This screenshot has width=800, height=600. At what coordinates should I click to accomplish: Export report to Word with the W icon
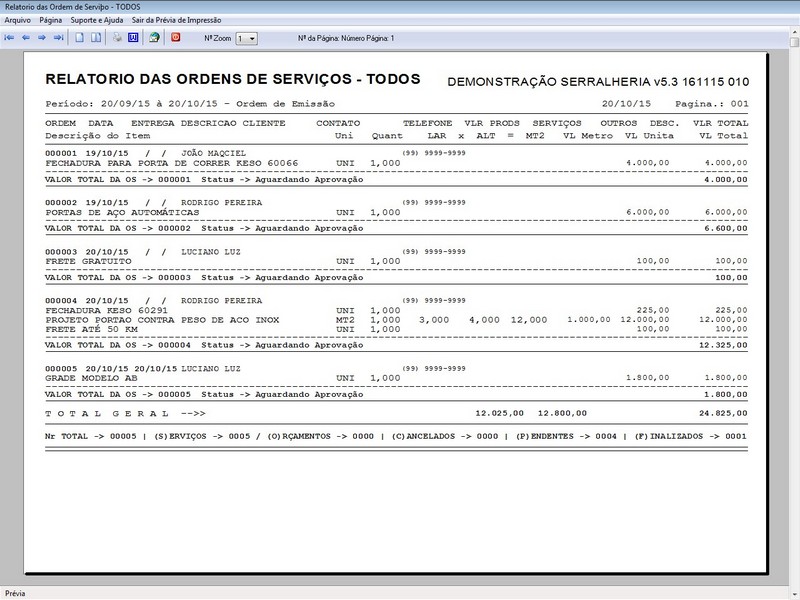133,40
